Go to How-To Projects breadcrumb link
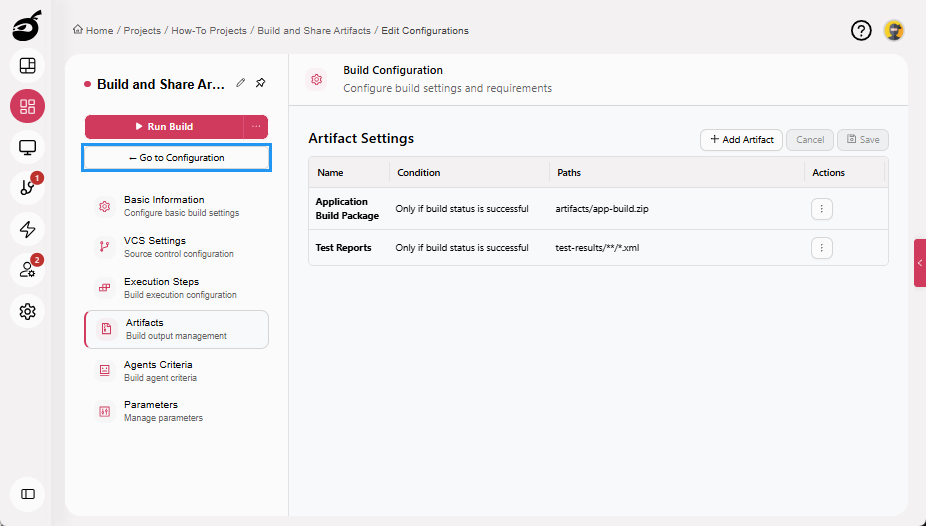 coord(209,31)
